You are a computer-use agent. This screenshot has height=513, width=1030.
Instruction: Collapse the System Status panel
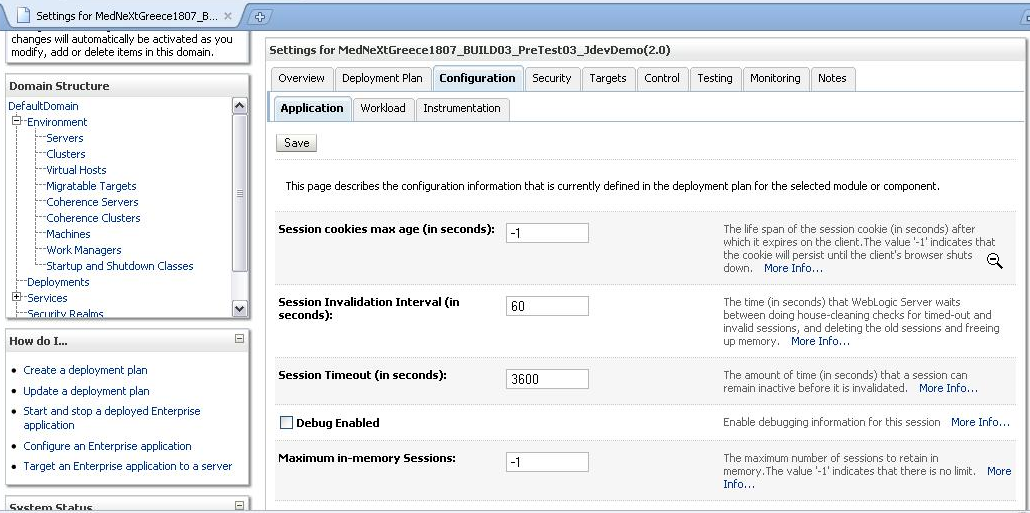[x=239, y=506]
